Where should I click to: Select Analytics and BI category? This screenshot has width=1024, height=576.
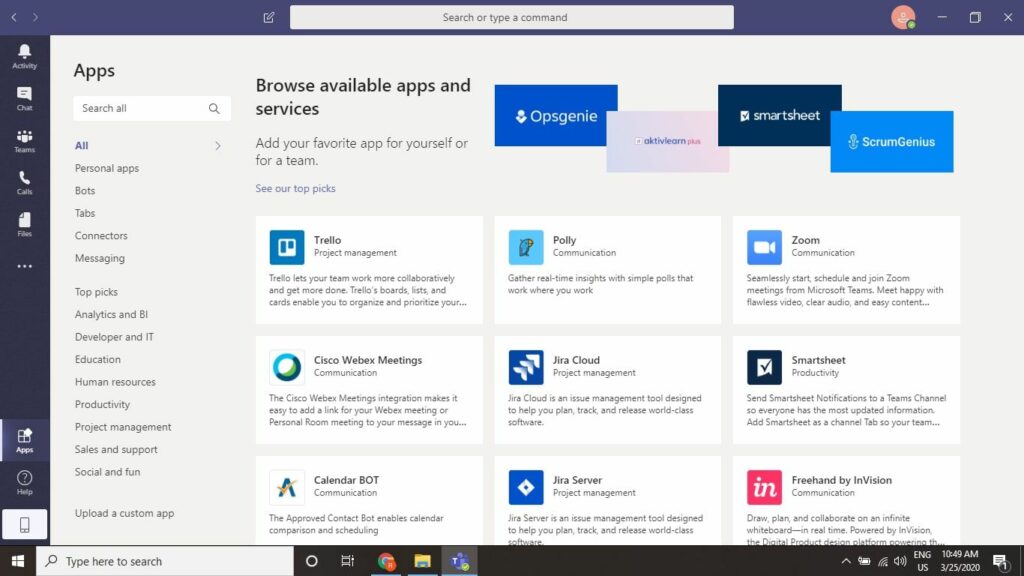click(111, 314)
